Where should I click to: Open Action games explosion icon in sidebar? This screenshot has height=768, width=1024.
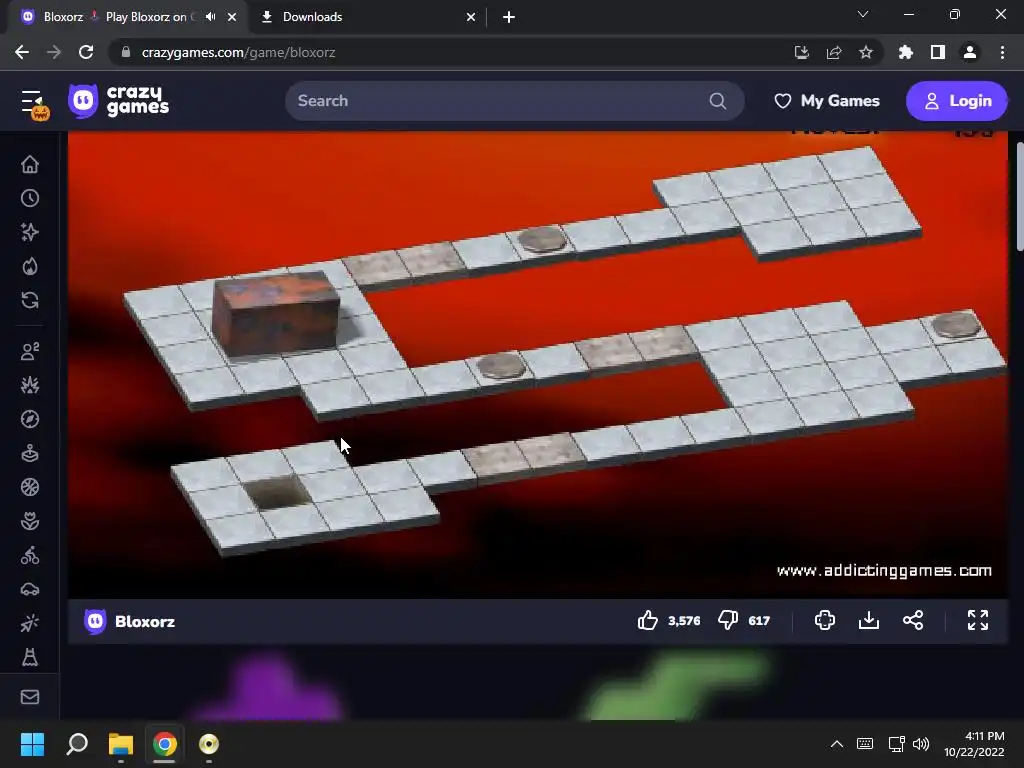[29, 385]
